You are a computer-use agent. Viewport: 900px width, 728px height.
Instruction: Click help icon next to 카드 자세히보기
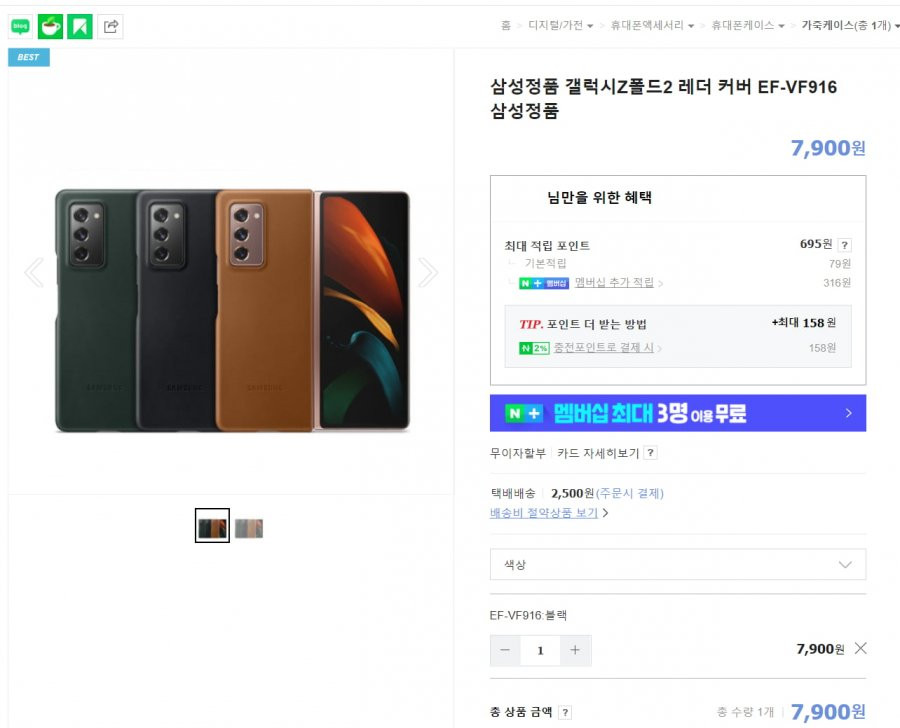[650, 453]
